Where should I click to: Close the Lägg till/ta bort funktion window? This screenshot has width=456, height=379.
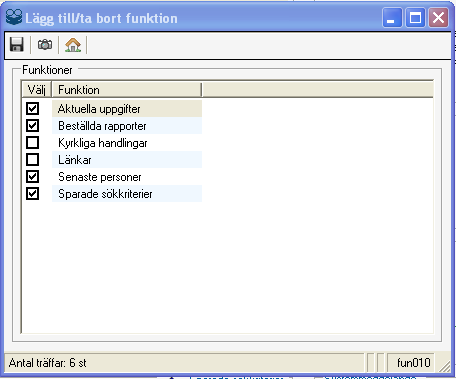point(438,18)
